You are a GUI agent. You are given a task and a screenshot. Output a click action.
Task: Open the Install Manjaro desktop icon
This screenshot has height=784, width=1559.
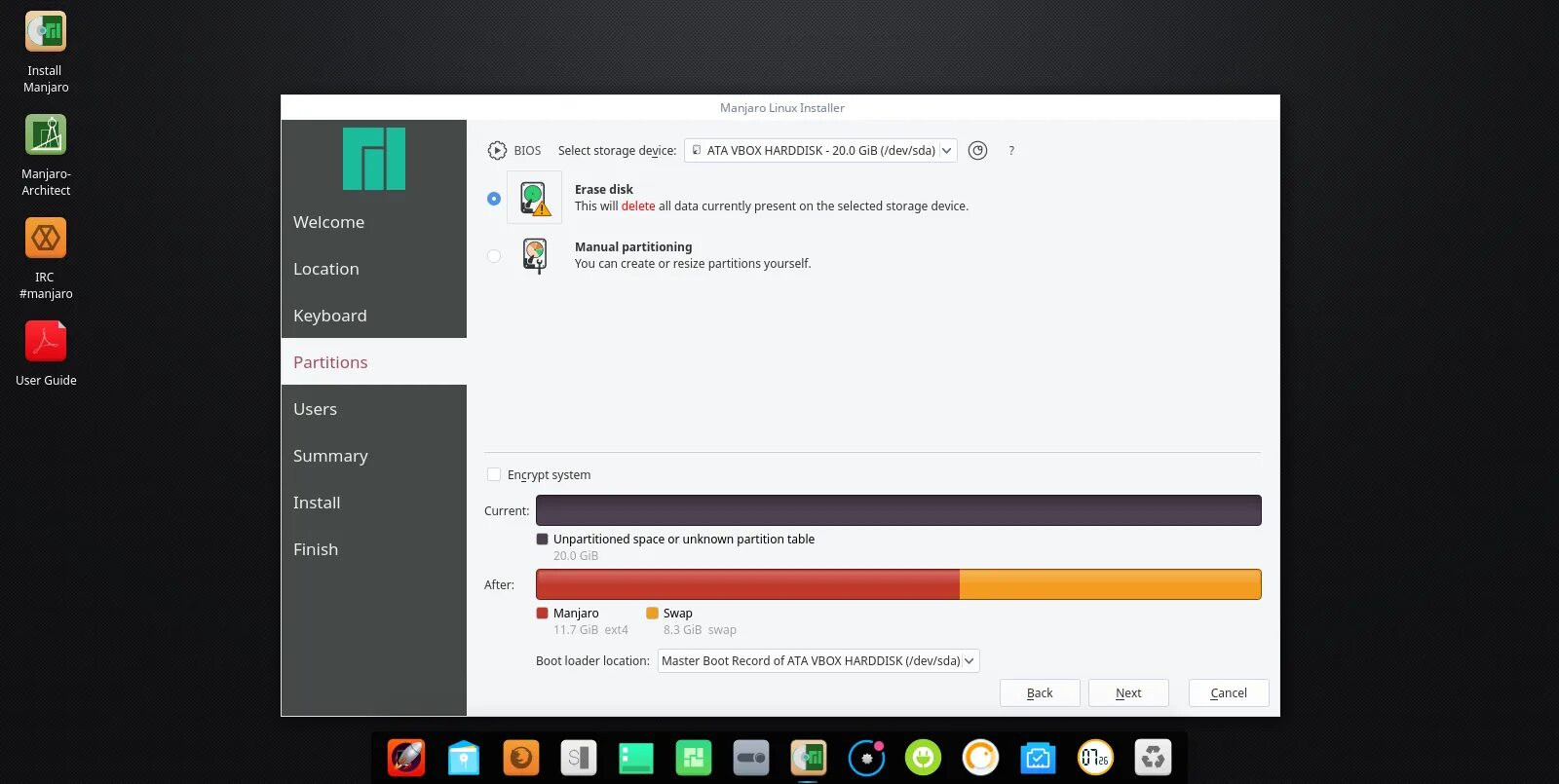pos(46,32)
